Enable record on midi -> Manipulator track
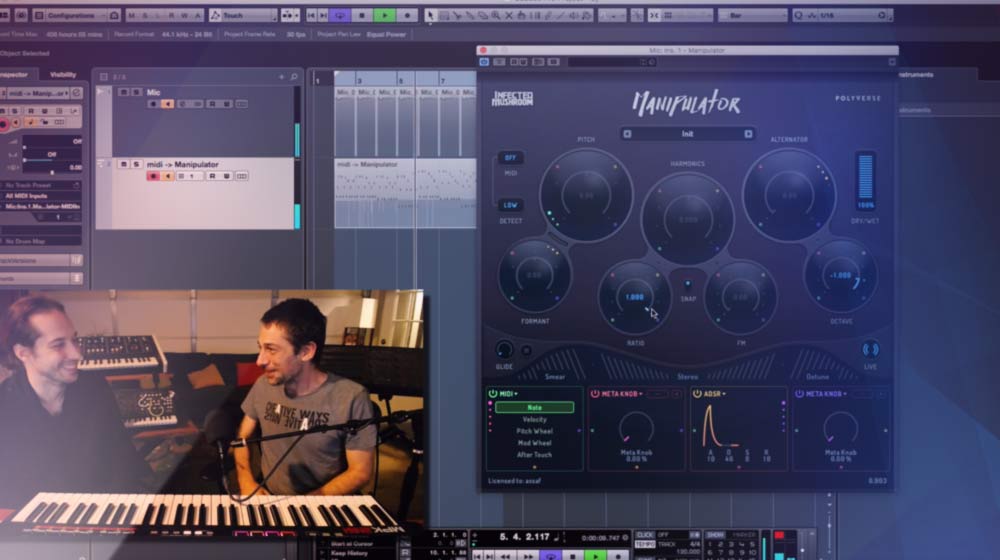Viewport: 1000px width, 560px height. [x=153, y=176]
